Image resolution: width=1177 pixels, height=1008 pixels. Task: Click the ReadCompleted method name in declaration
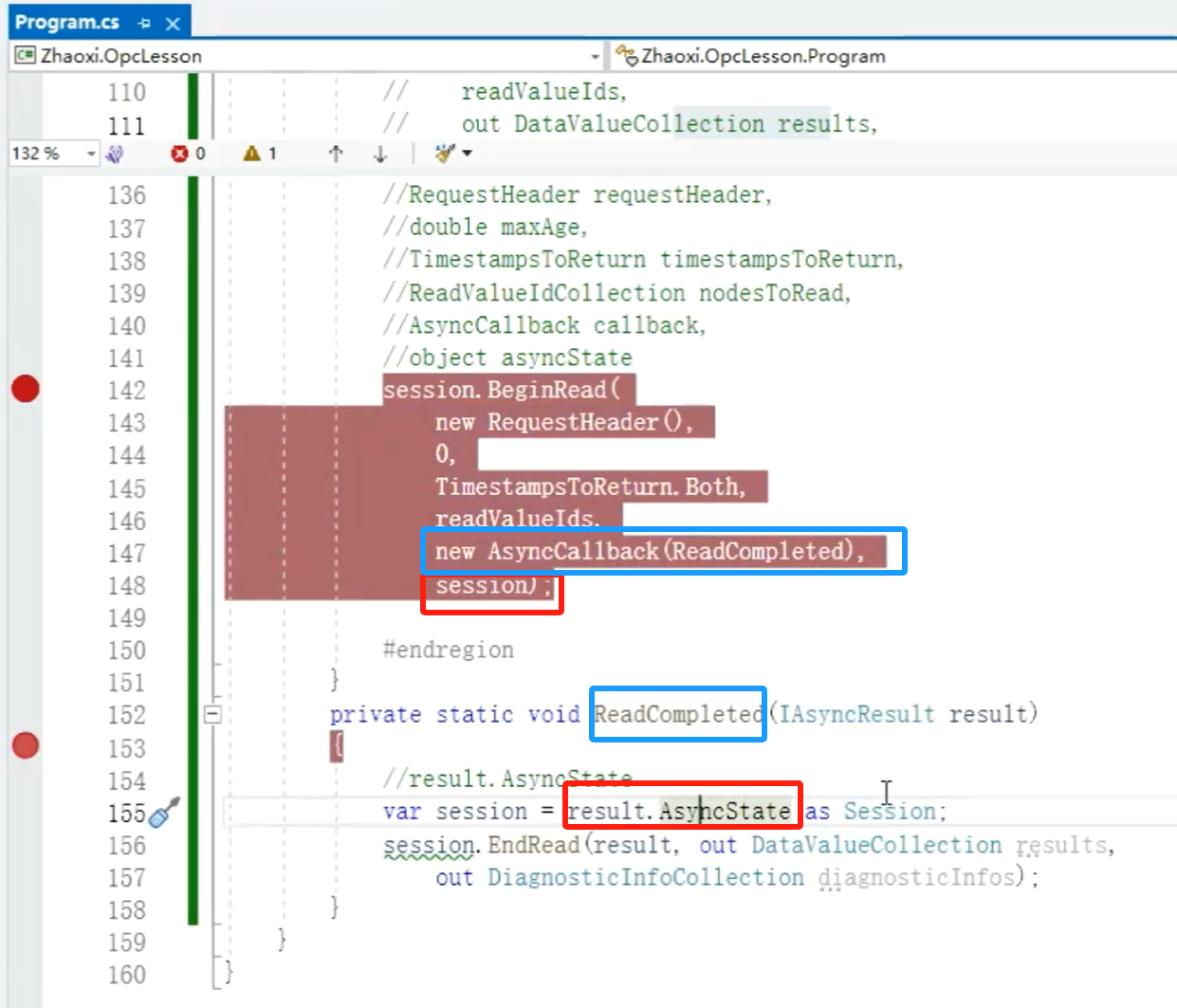(677, 714)
